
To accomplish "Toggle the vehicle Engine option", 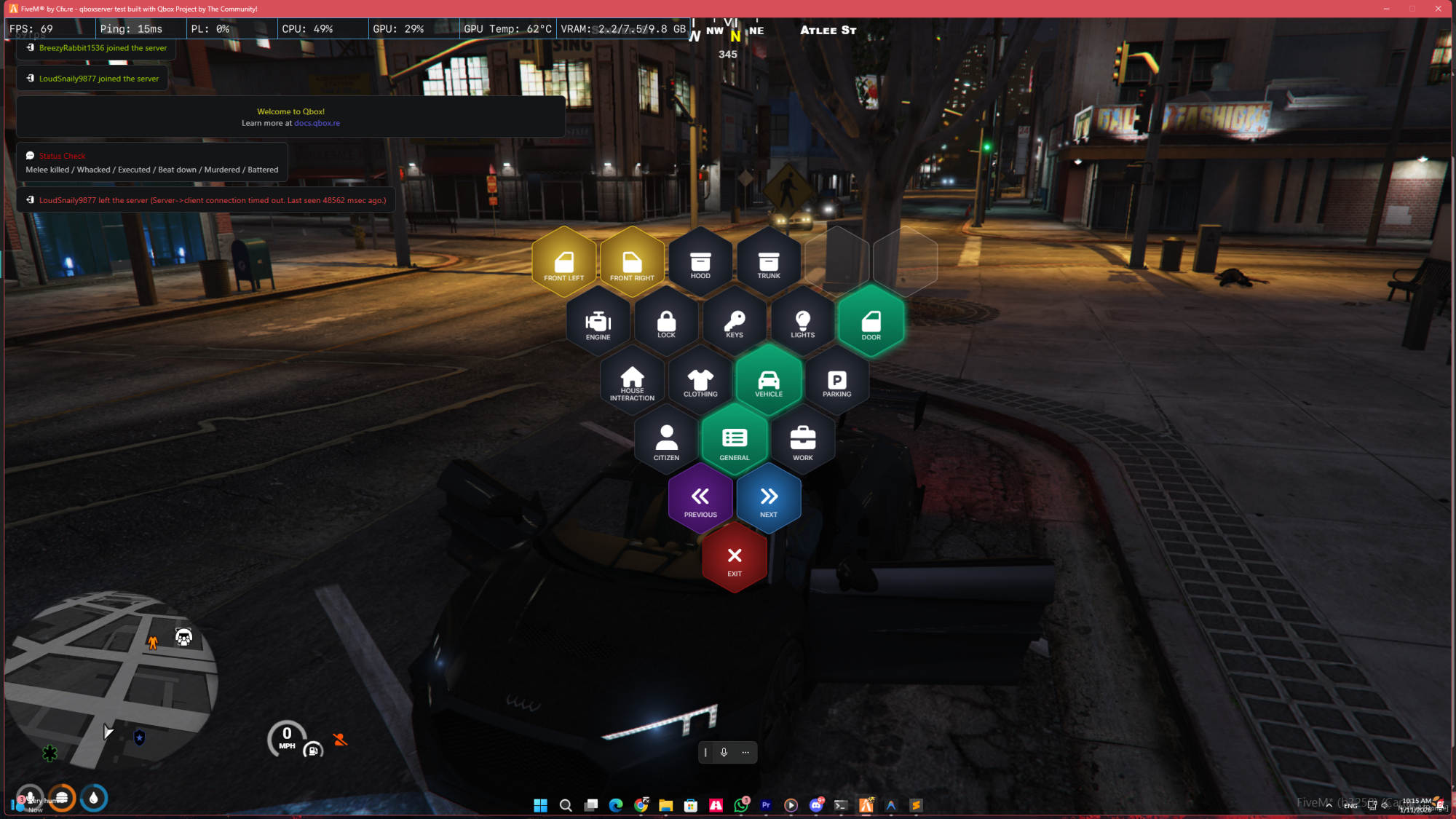I will point(598,321).
